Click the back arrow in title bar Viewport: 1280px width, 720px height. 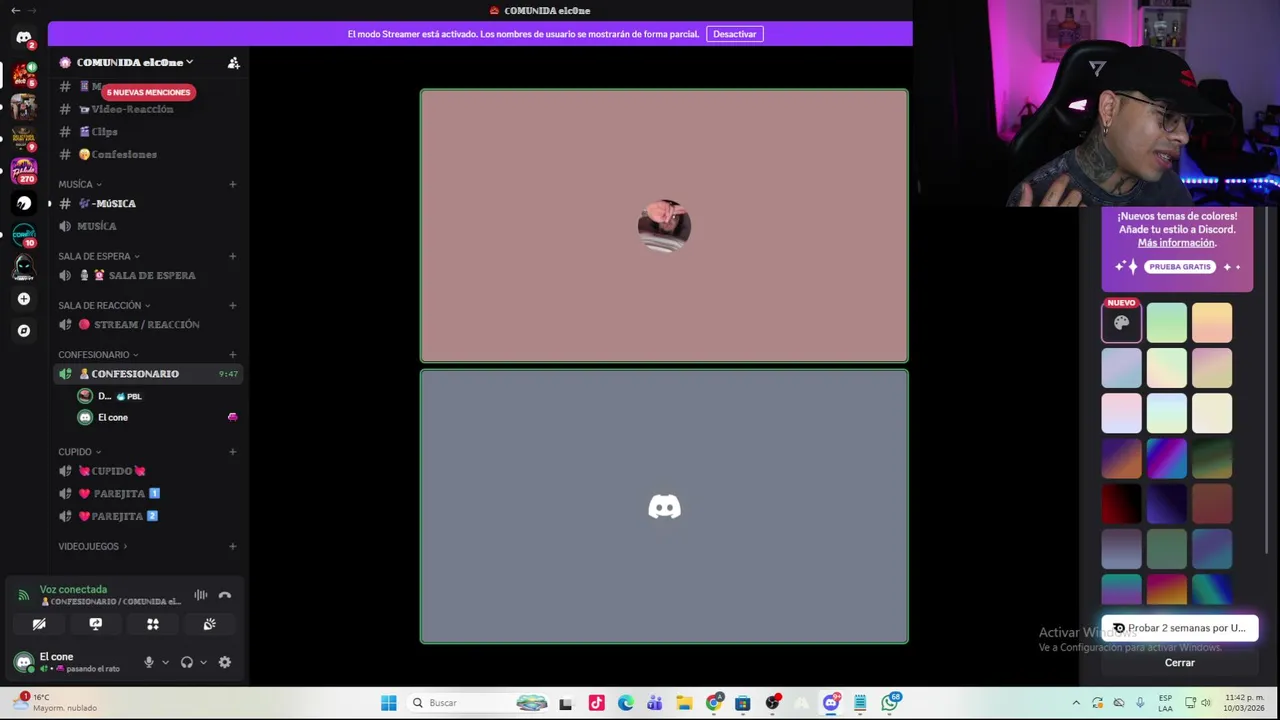pyautogui.click(x=15, y=10)
